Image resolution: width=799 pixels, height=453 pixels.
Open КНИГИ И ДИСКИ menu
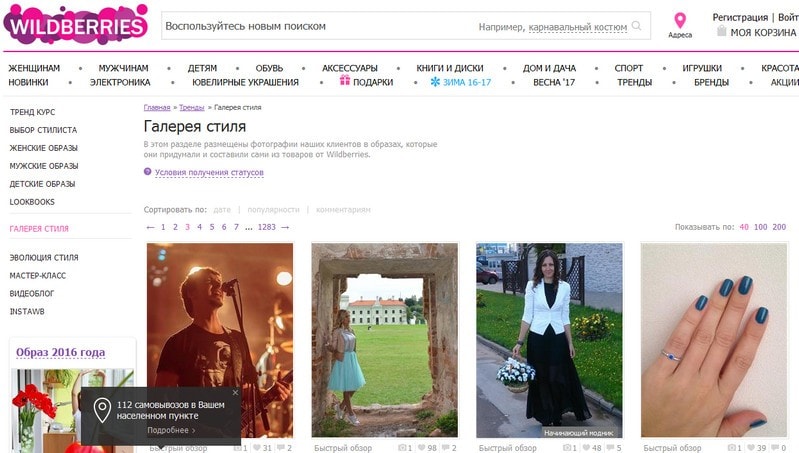[x=450, y=68]
